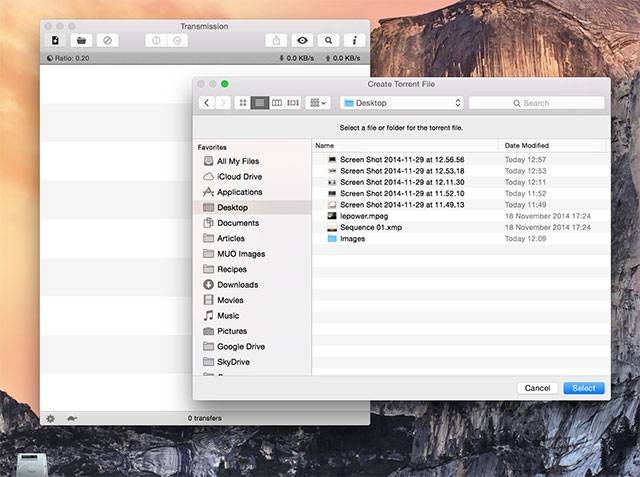Switch file dialog to cover flow view
The width and height of the screenshot is (640, 477).
294,103
